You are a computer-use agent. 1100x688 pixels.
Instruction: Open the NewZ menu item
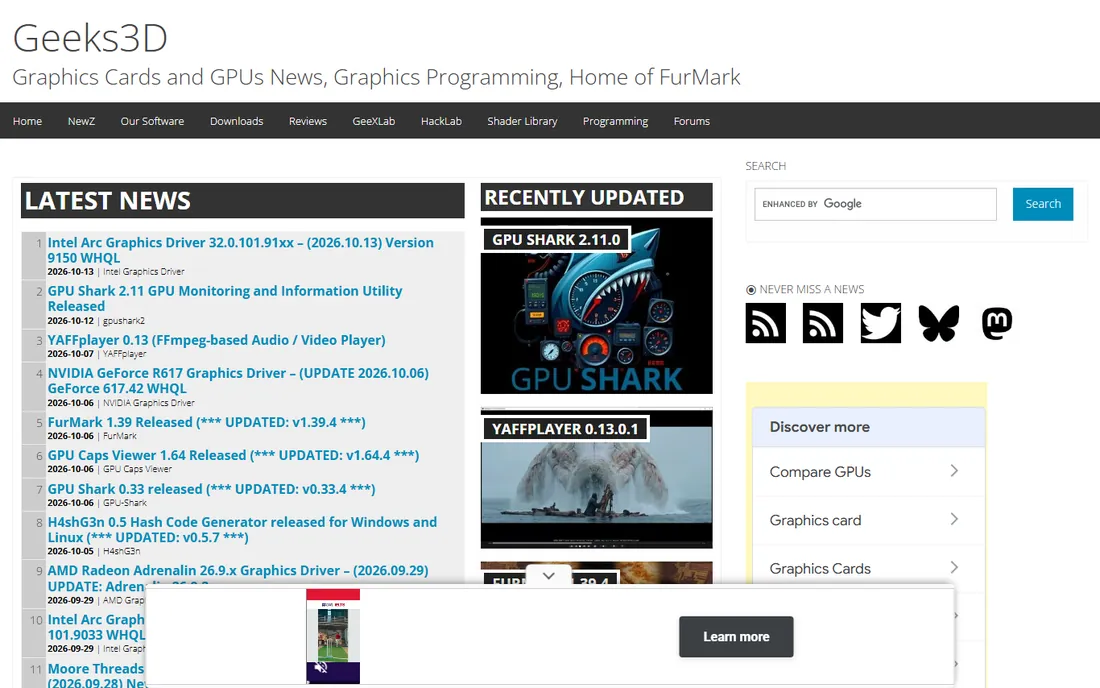click(81, 121)
